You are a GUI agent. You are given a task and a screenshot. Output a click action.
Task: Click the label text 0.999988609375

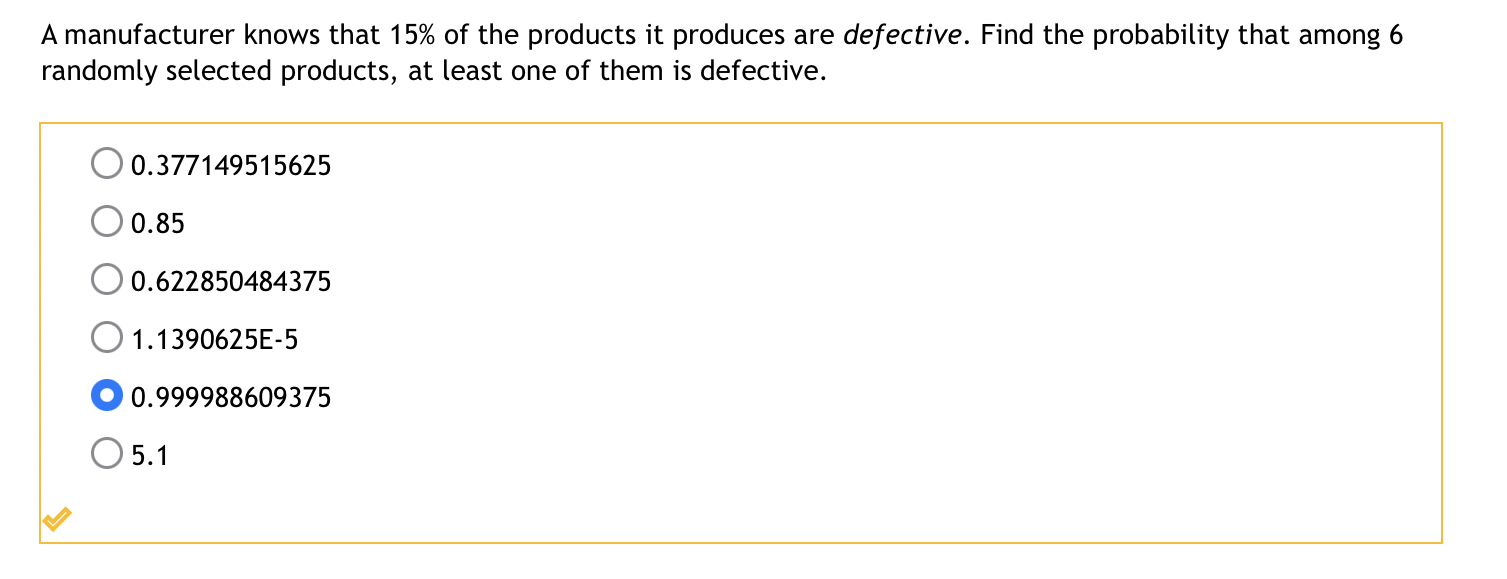pos(230,397)
